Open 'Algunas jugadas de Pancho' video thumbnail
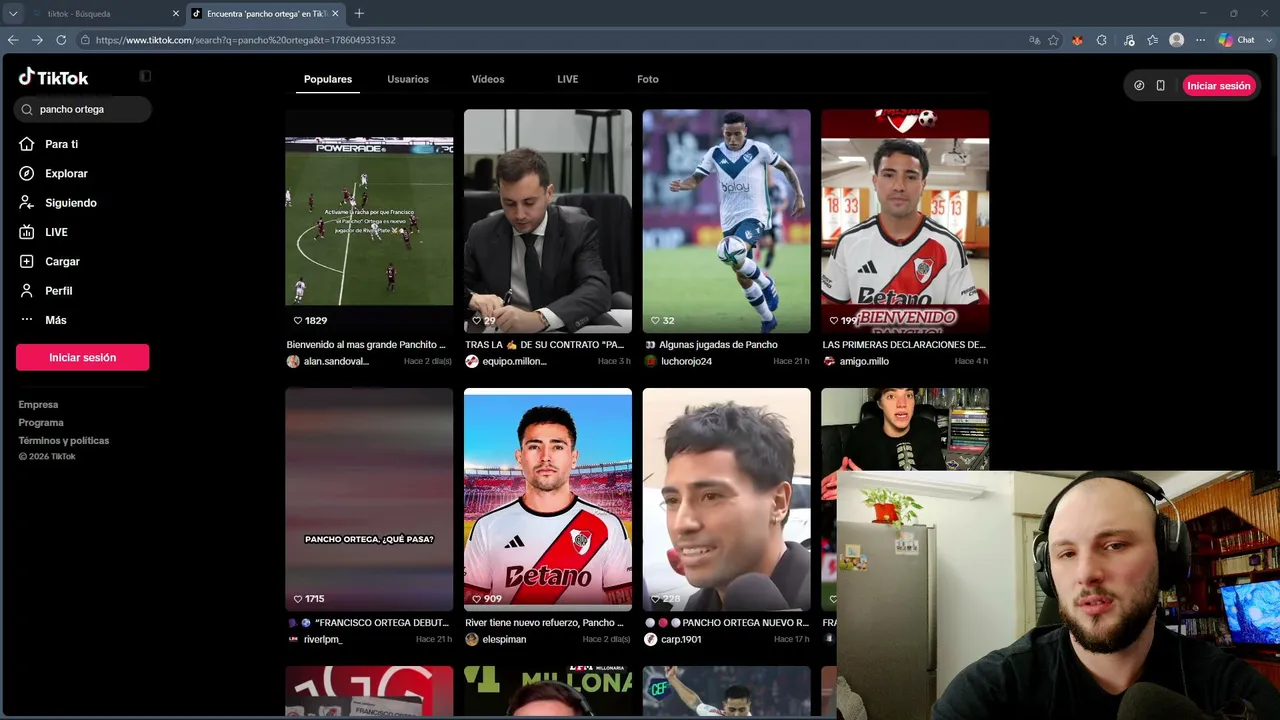This screenshot has width=1280, height=720. pos(727,221)
